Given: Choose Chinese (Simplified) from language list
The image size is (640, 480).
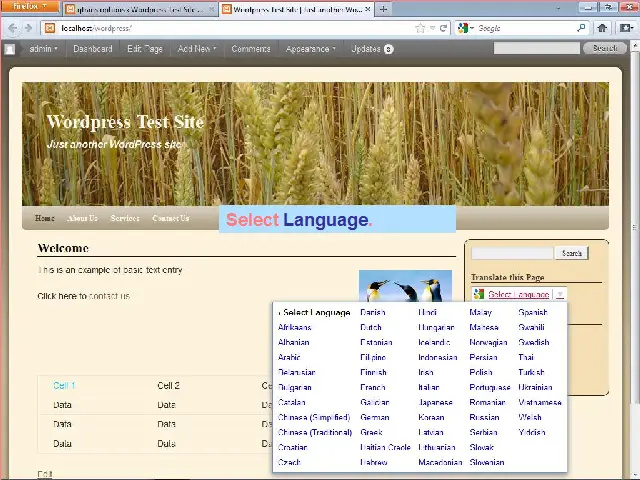Looking at the screenshot, I should pyautogui.click(x=314, y=417).
